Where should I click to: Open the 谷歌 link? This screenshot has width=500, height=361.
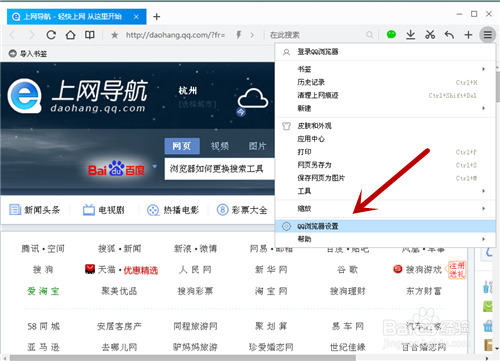pos(348,270)
